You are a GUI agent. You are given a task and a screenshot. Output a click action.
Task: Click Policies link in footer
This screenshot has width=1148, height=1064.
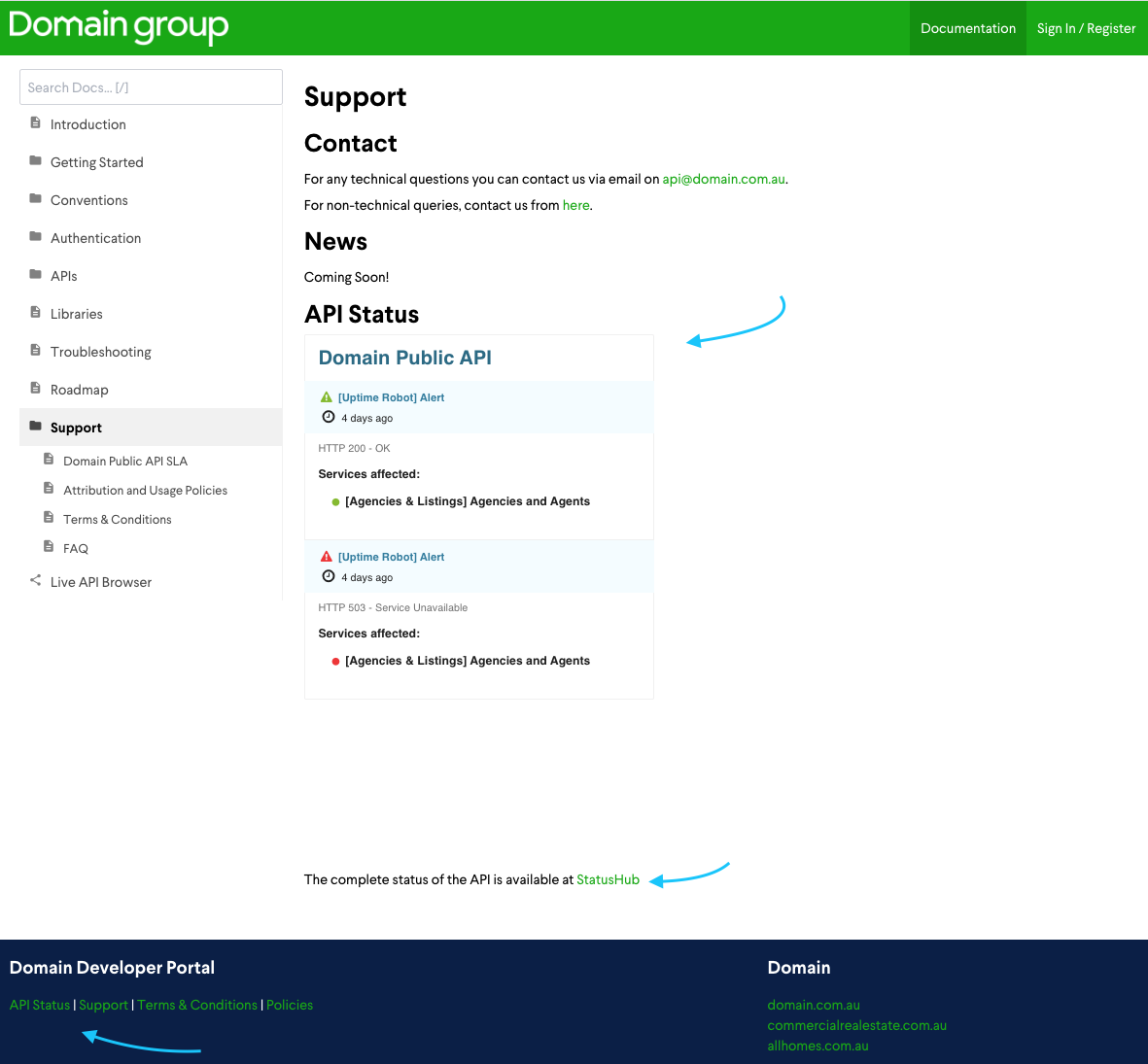pyautogui.click(x=290, y=1005)
